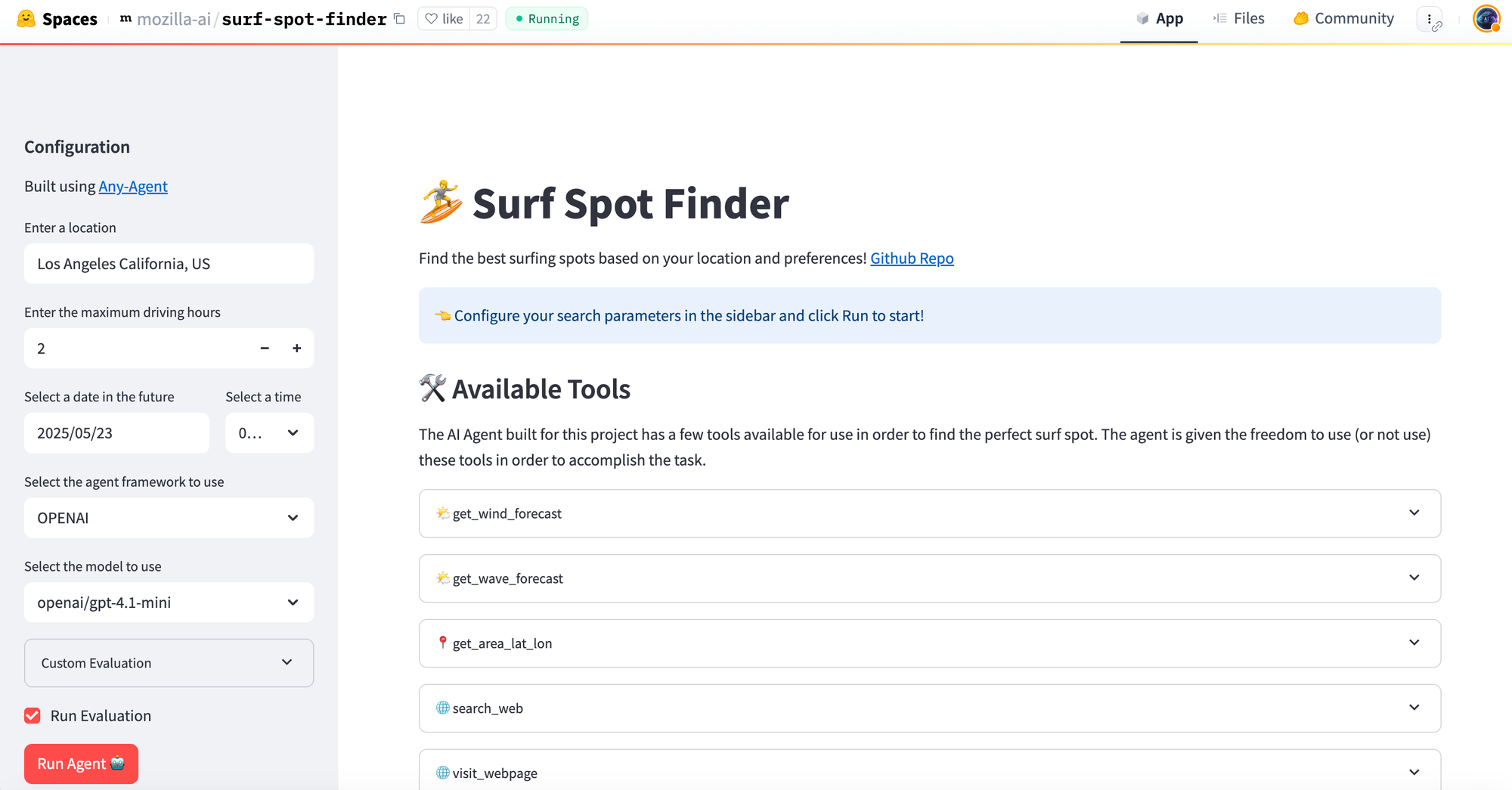Expand the get_area_lat_lon tool details
The image size is (1512, 790).
930,643
